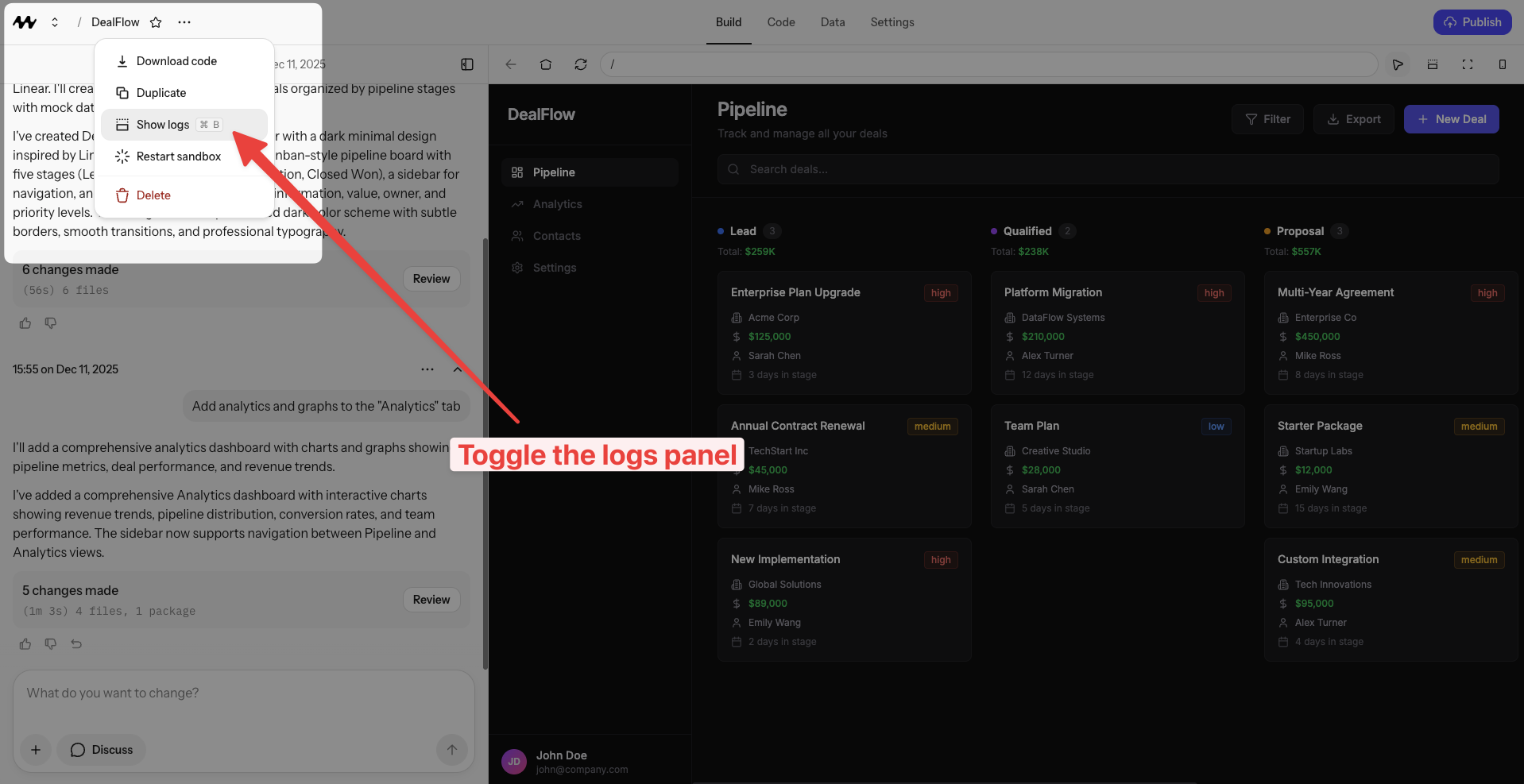Viewport: 1524px width, 784px height.
Task: Switch to the Code tab
Action: (x=780, y=21)
